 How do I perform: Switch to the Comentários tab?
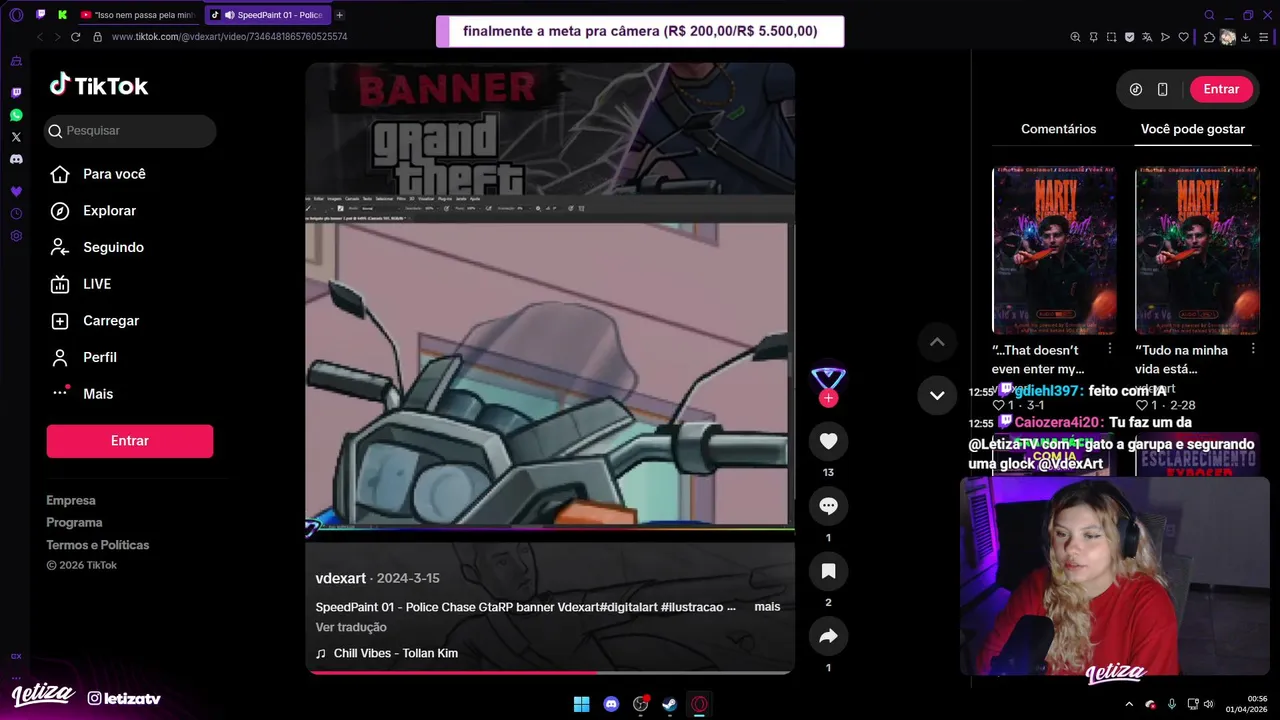[1058, 129]
